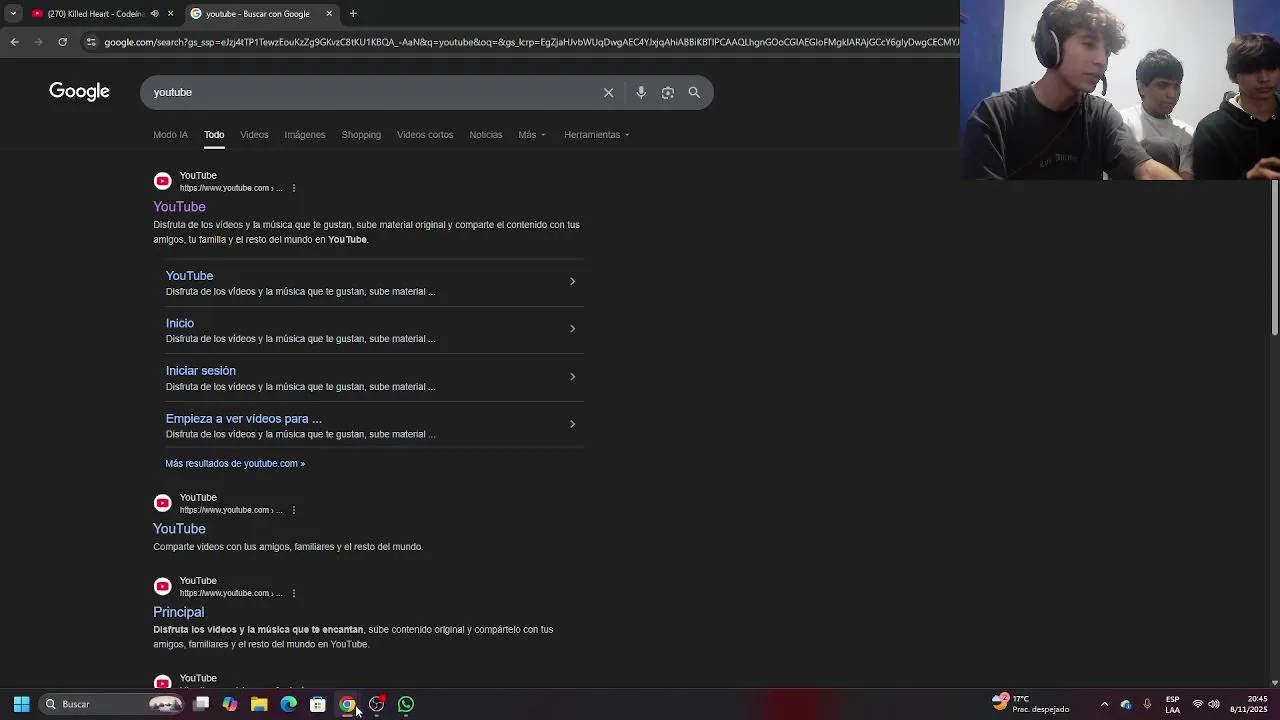The height and width of the screenshot is (720, 1280).
Task: Click Chrome icon on taskbar
Action: (x=347, y=704)
